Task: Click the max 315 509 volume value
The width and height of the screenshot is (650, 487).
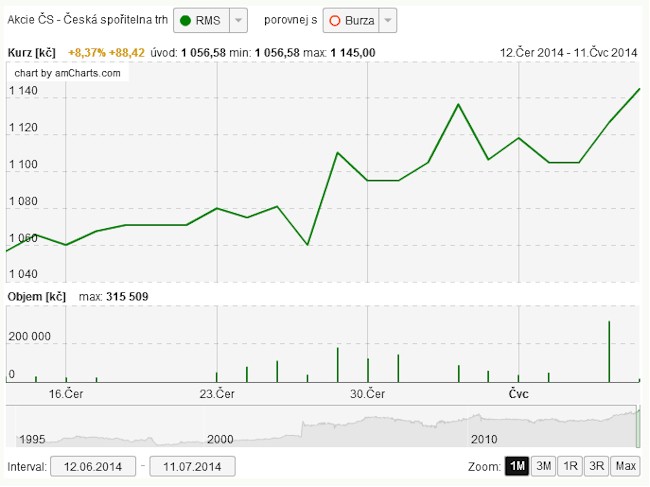Action: [x=127, y=297]
